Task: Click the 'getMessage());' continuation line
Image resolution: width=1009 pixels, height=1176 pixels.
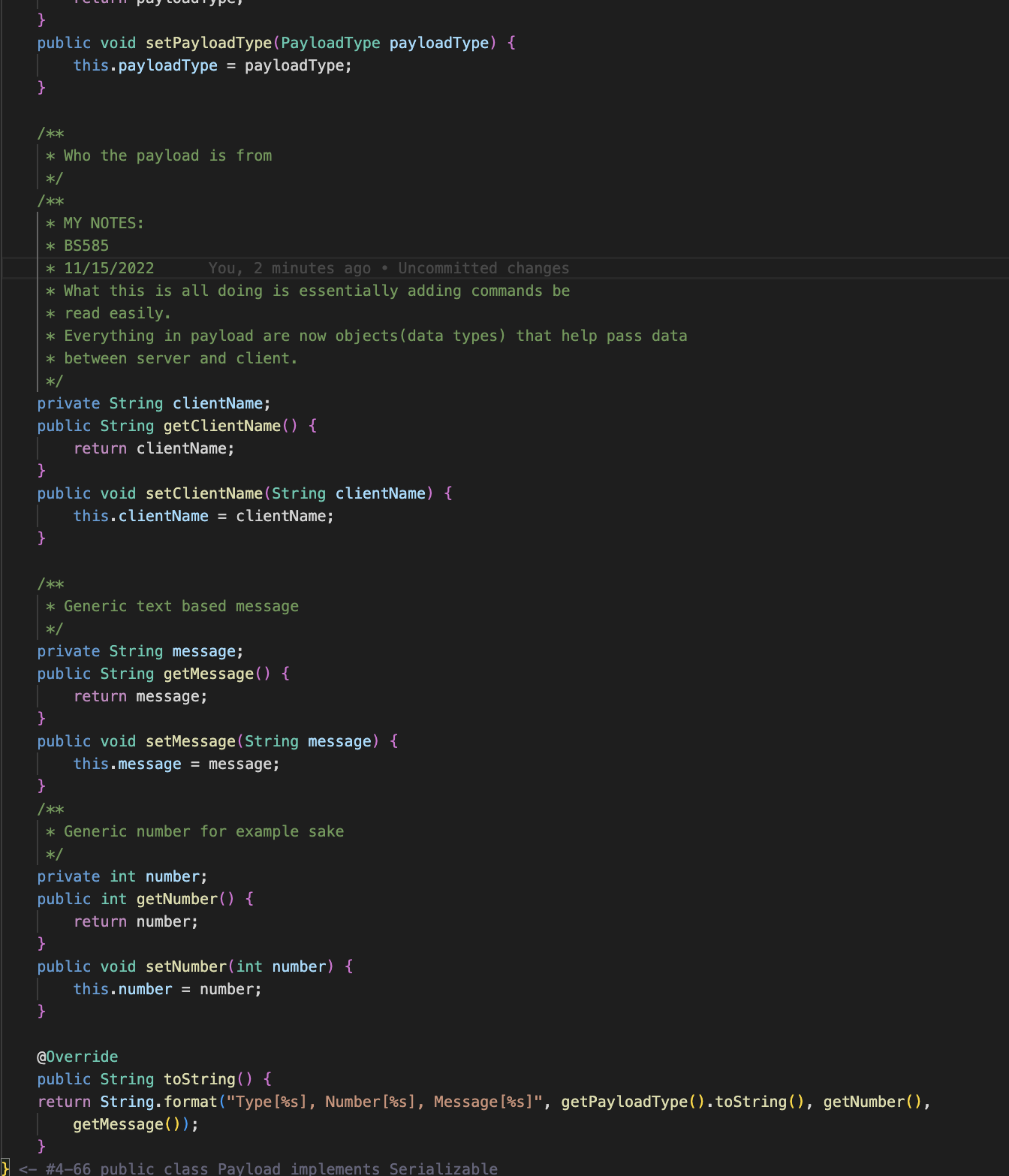Action: pyautogui.click(x=136, y=1124)
